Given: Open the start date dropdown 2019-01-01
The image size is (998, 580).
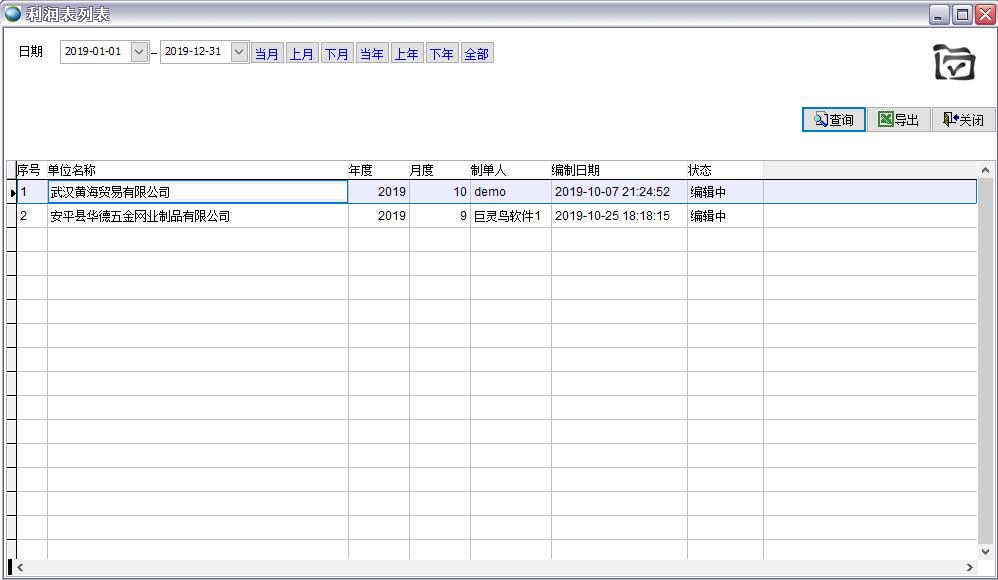Looking at the screenshot, I should click(x=139, y=52).
